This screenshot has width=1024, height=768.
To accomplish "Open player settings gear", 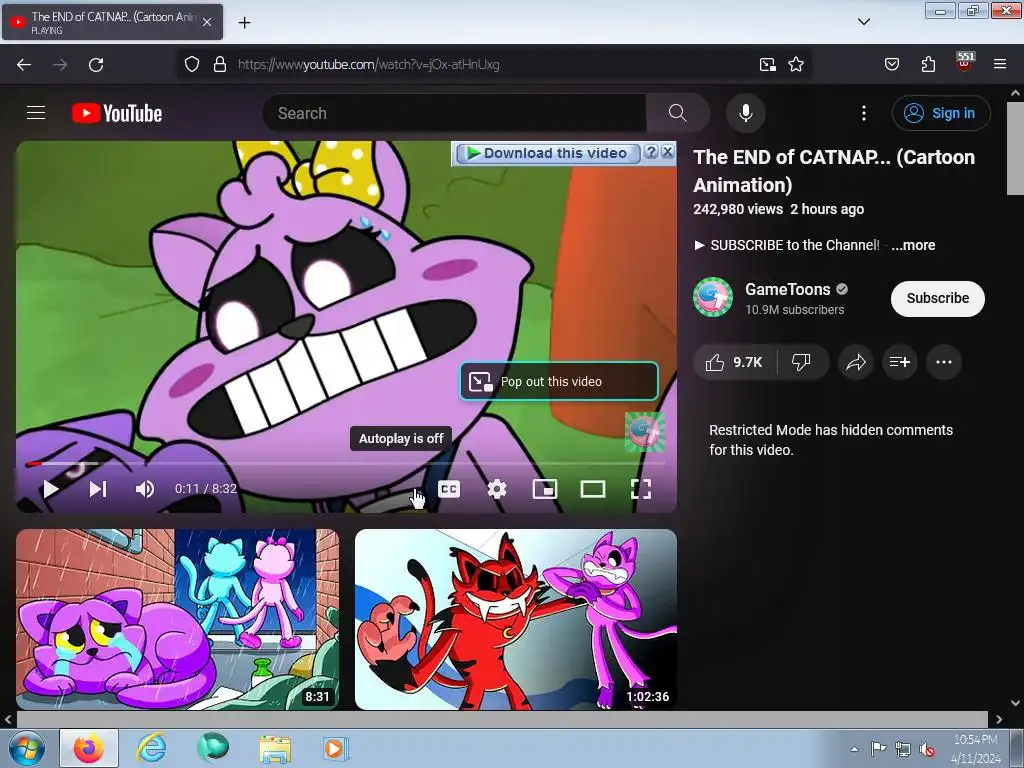I will 496,488.
